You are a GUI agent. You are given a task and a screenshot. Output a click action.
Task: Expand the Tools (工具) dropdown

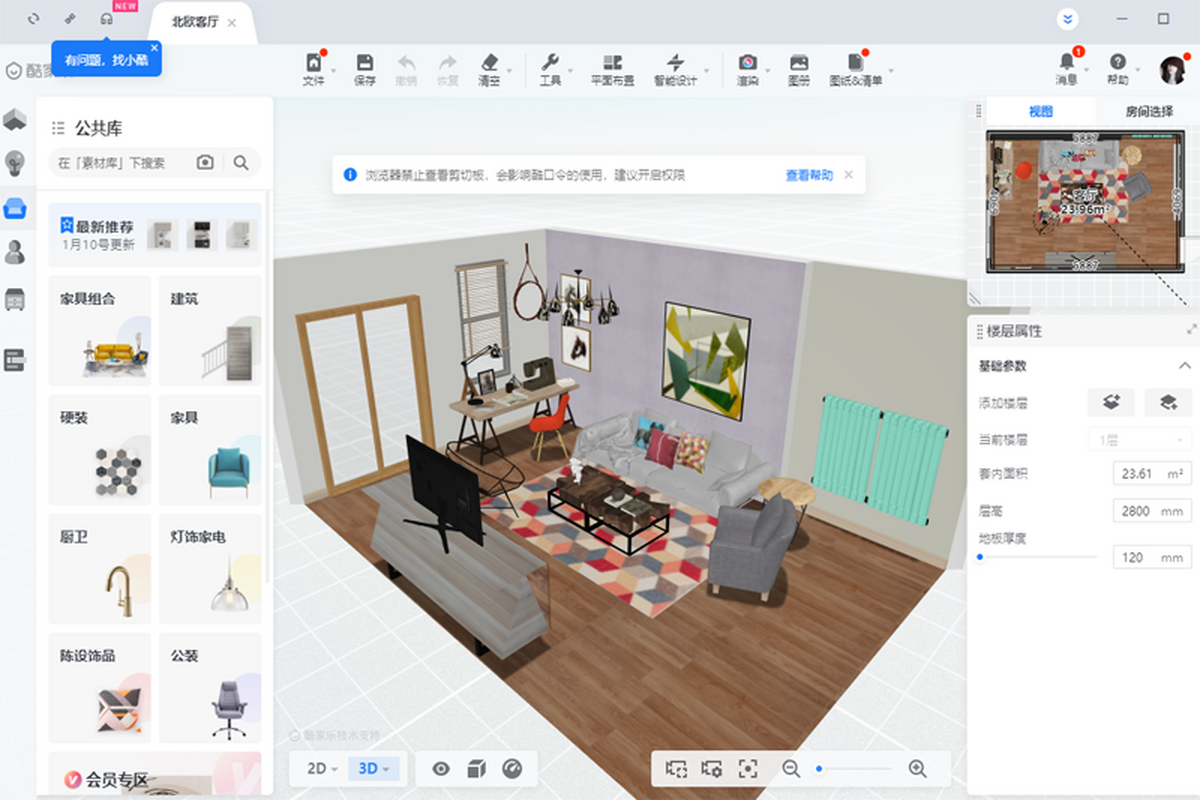coord(551,68)
